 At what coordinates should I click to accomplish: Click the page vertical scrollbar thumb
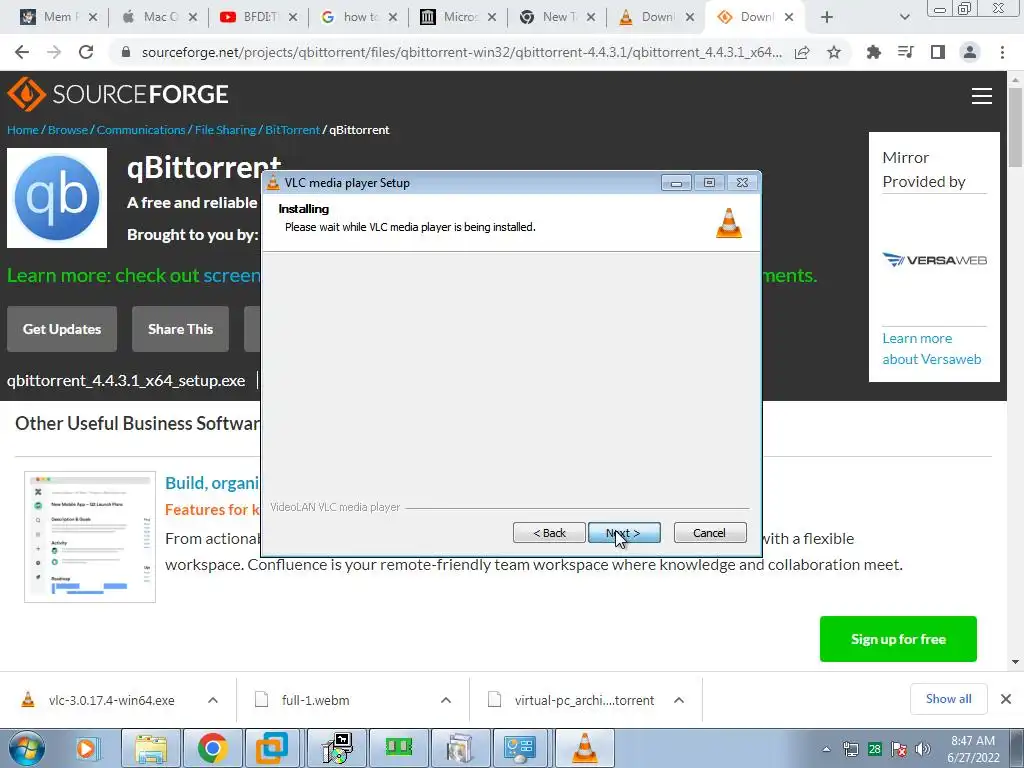1015,127
